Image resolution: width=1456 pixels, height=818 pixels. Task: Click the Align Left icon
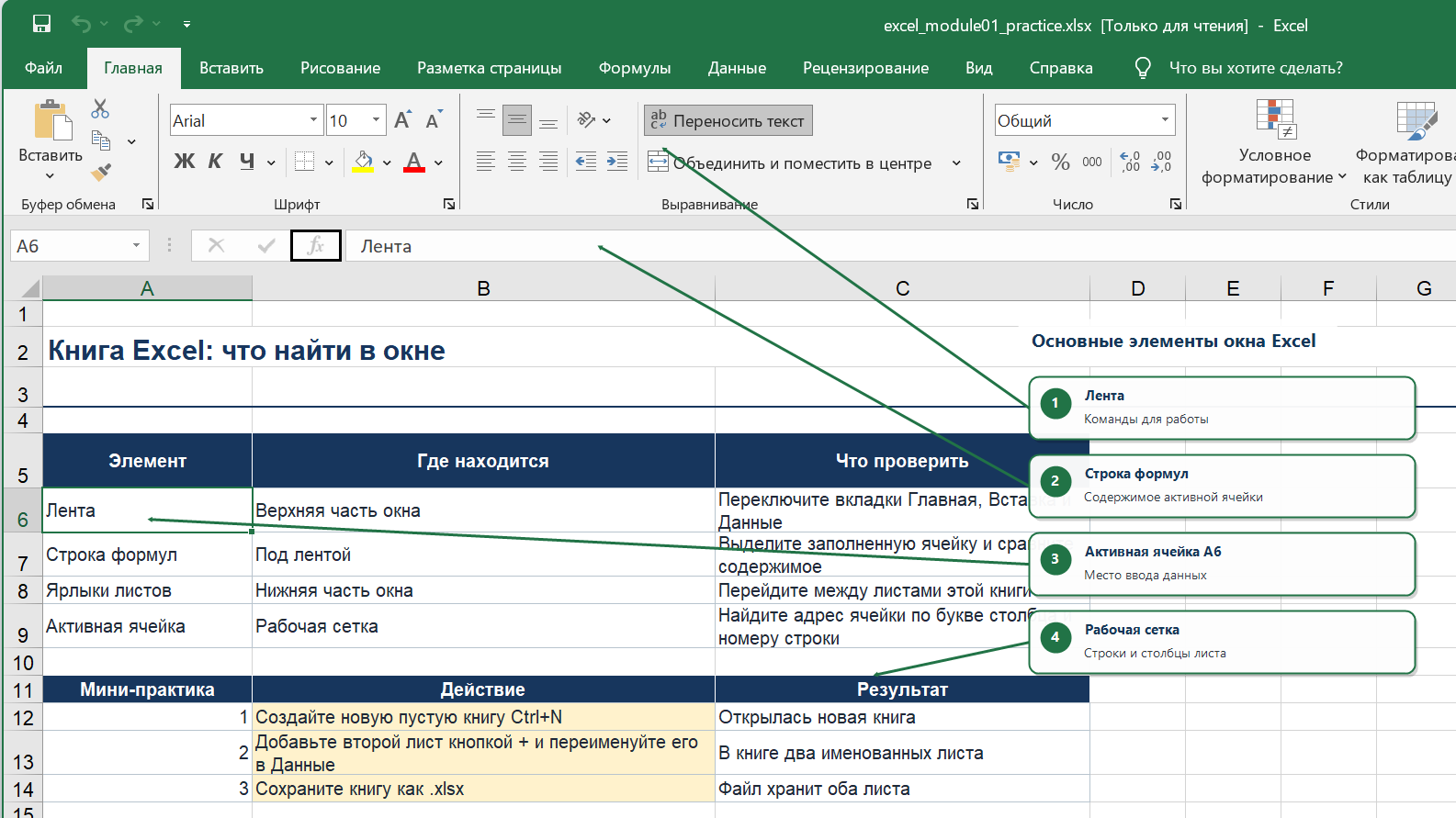pos(486,162)
